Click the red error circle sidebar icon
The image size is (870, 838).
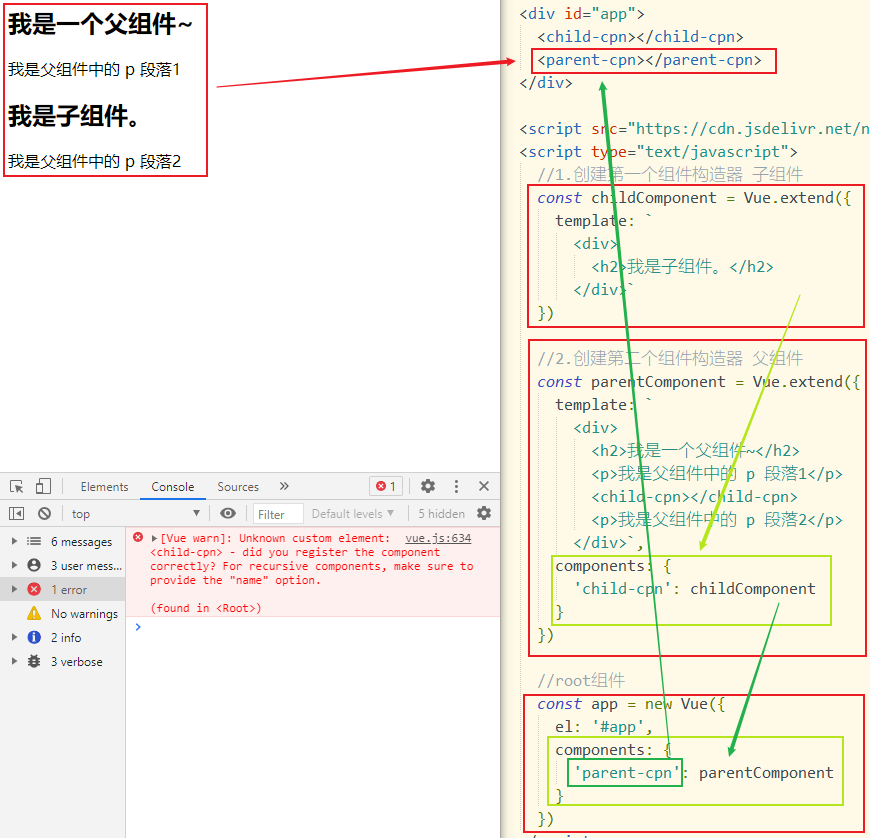pyautogui.click(x=34, y=589)
